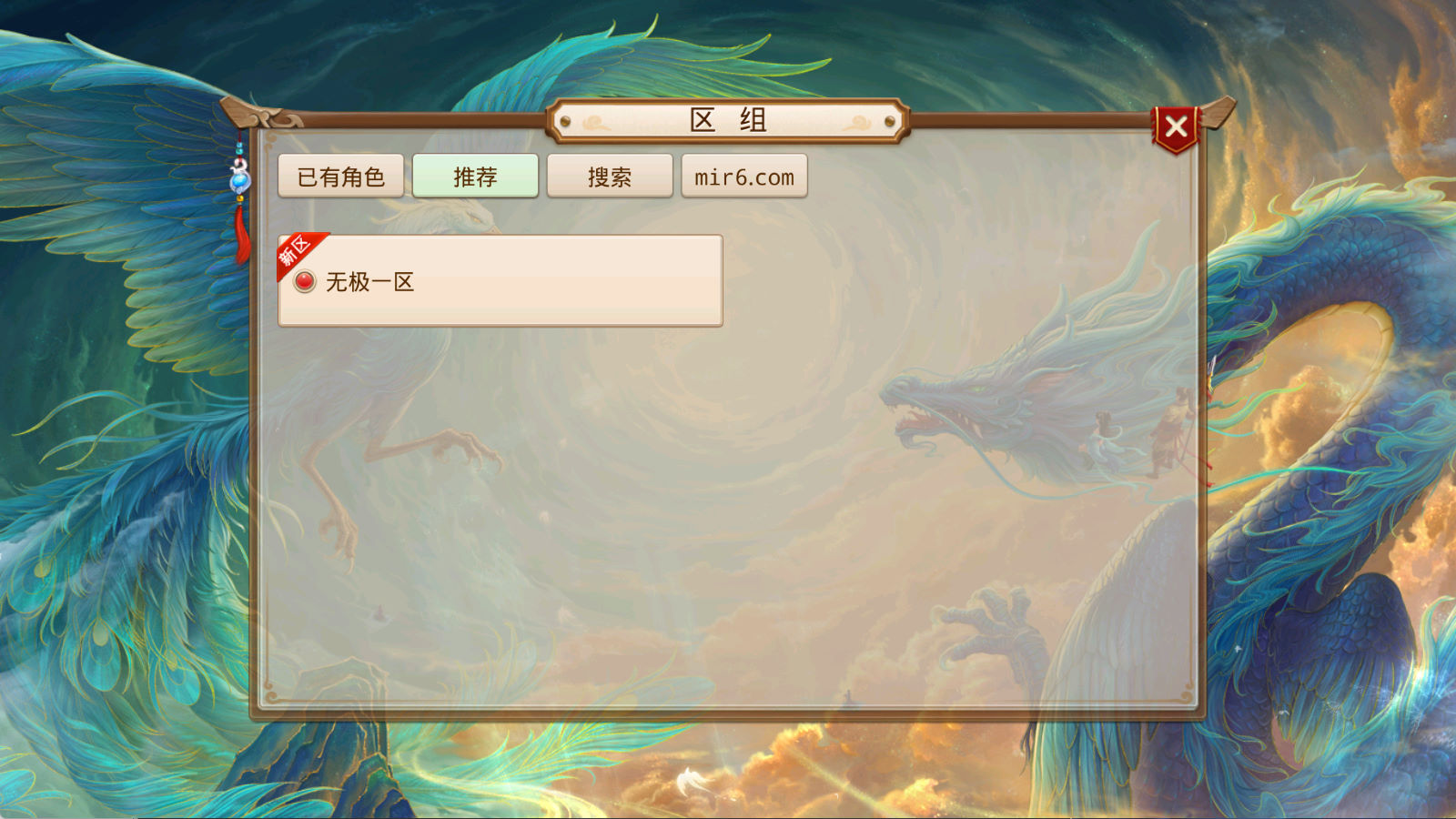
Task: Click the empty area right of the 无极一区 entry
Action: point(955,280)
